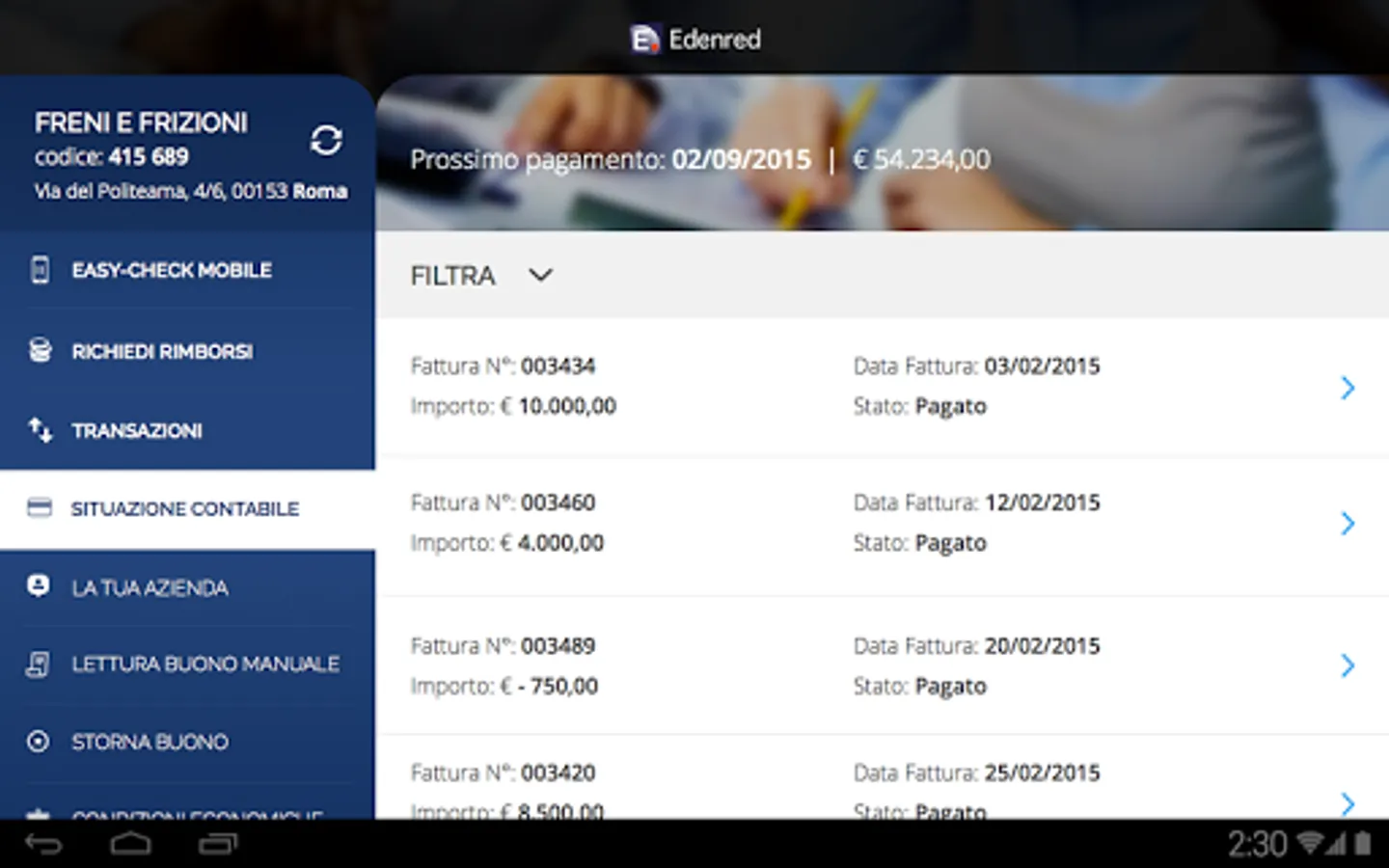The height and width of the screenshot is (868, 1389).
Task: Click Data Fattura 12/02/2015
Action: 976,502
